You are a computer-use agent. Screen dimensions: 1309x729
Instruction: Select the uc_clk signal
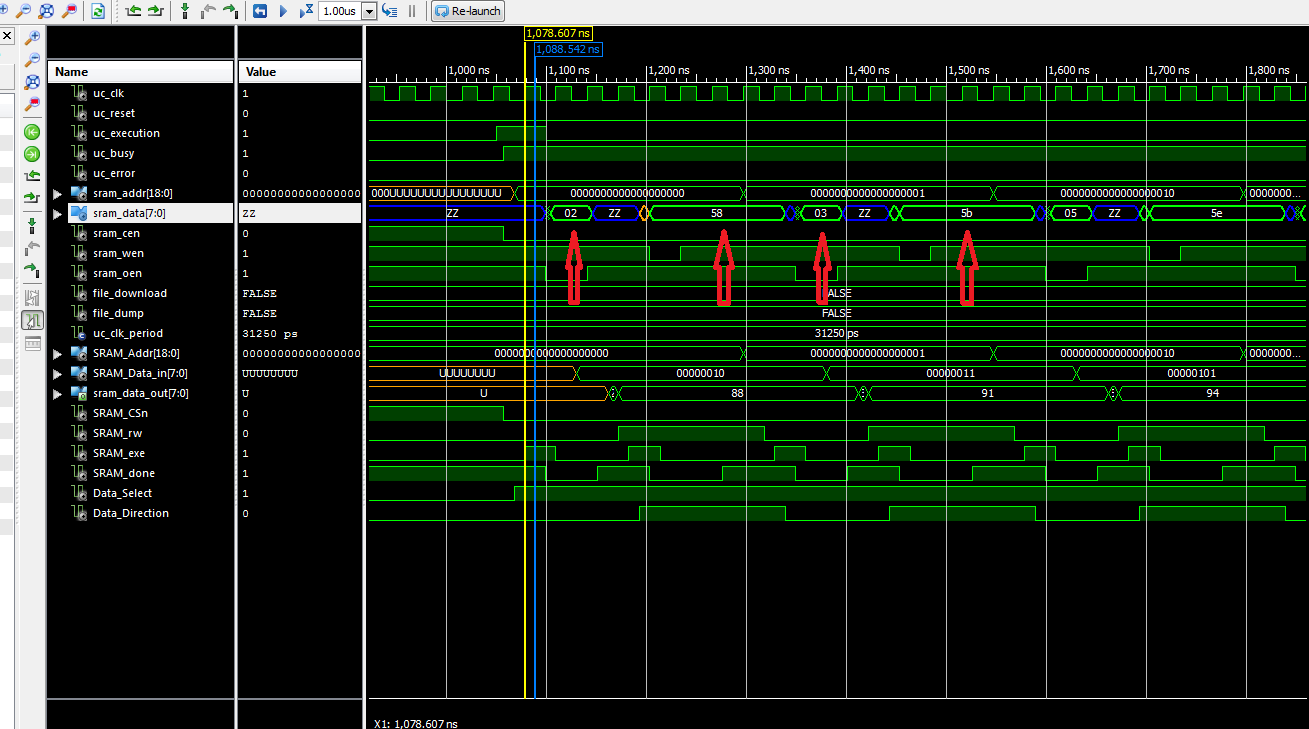tap(108, 93)
